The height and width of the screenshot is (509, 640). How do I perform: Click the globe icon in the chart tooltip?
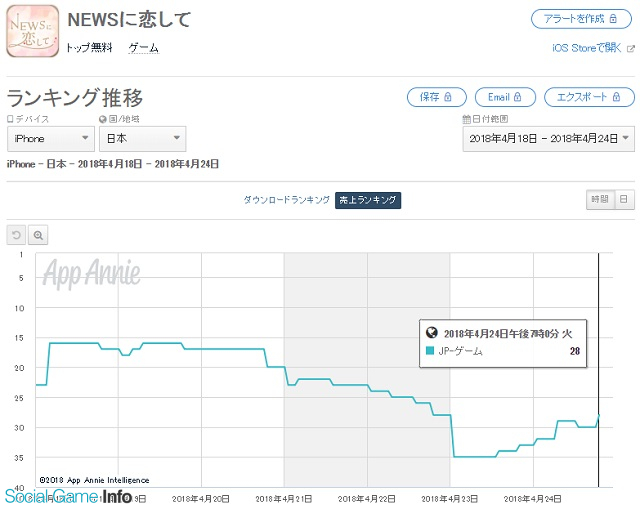pos(431,333)
